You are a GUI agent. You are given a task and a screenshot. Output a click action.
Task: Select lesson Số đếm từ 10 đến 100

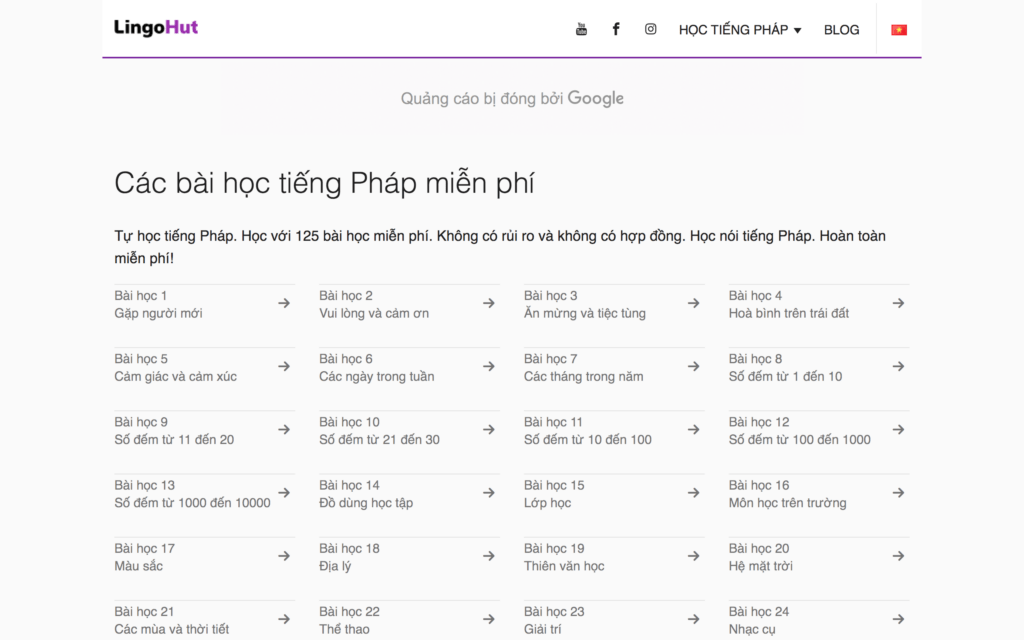point(587,440)
